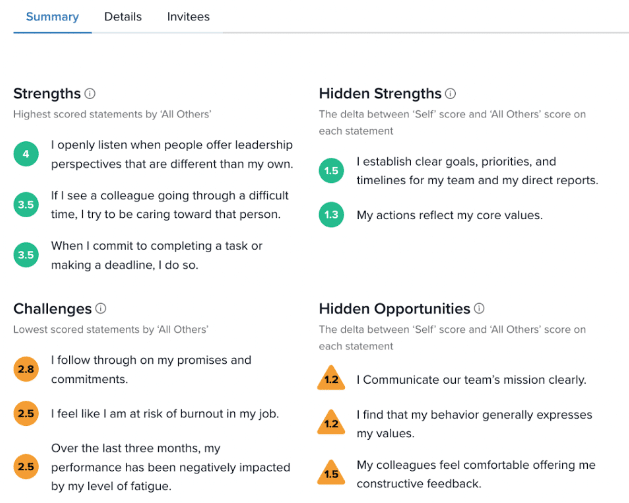This screenshot has width=629, height=503.
Task: Click the Hidden Opportunities info icon
Action: (479, 309)
